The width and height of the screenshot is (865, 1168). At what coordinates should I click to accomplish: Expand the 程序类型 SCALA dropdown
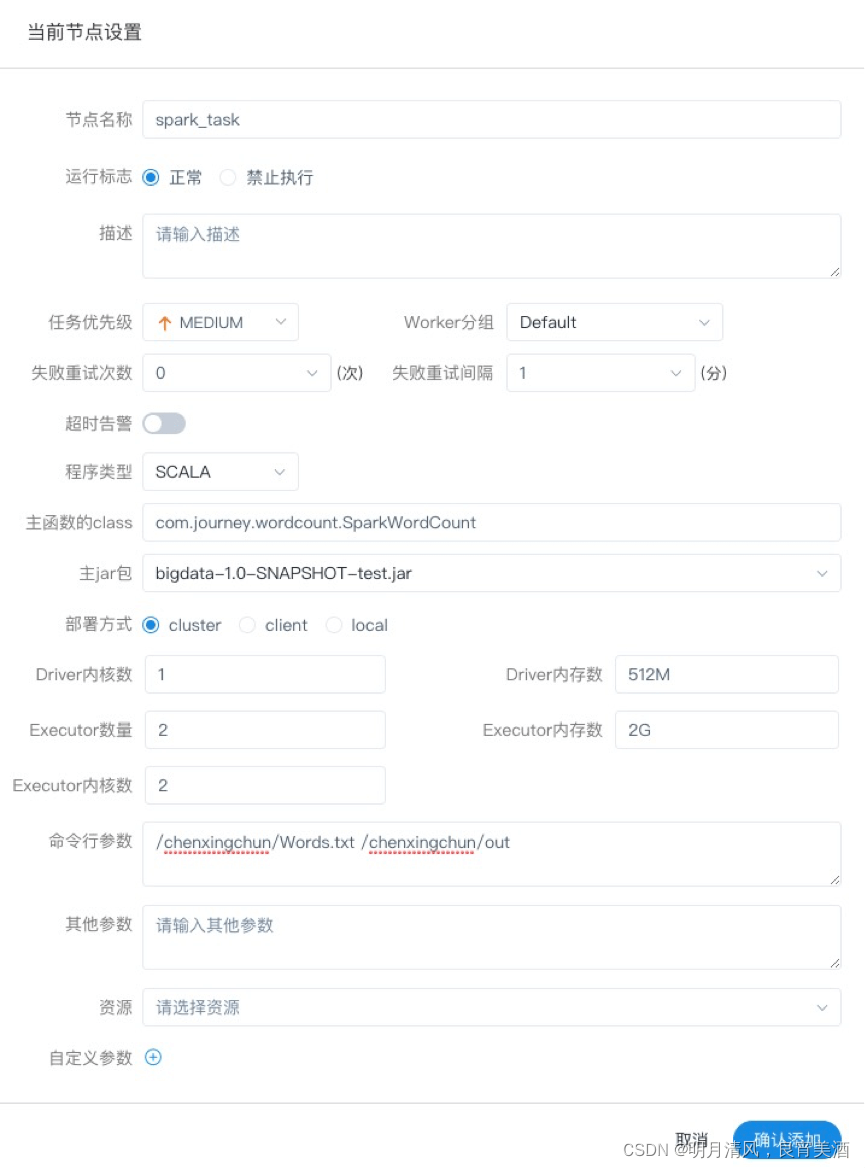221,472
